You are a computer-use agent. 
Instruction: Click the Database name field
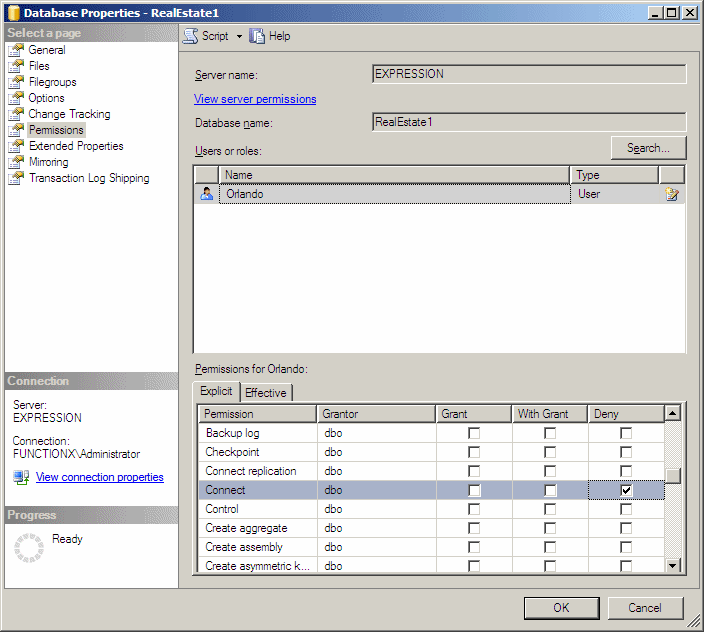(x=529, y=122)
